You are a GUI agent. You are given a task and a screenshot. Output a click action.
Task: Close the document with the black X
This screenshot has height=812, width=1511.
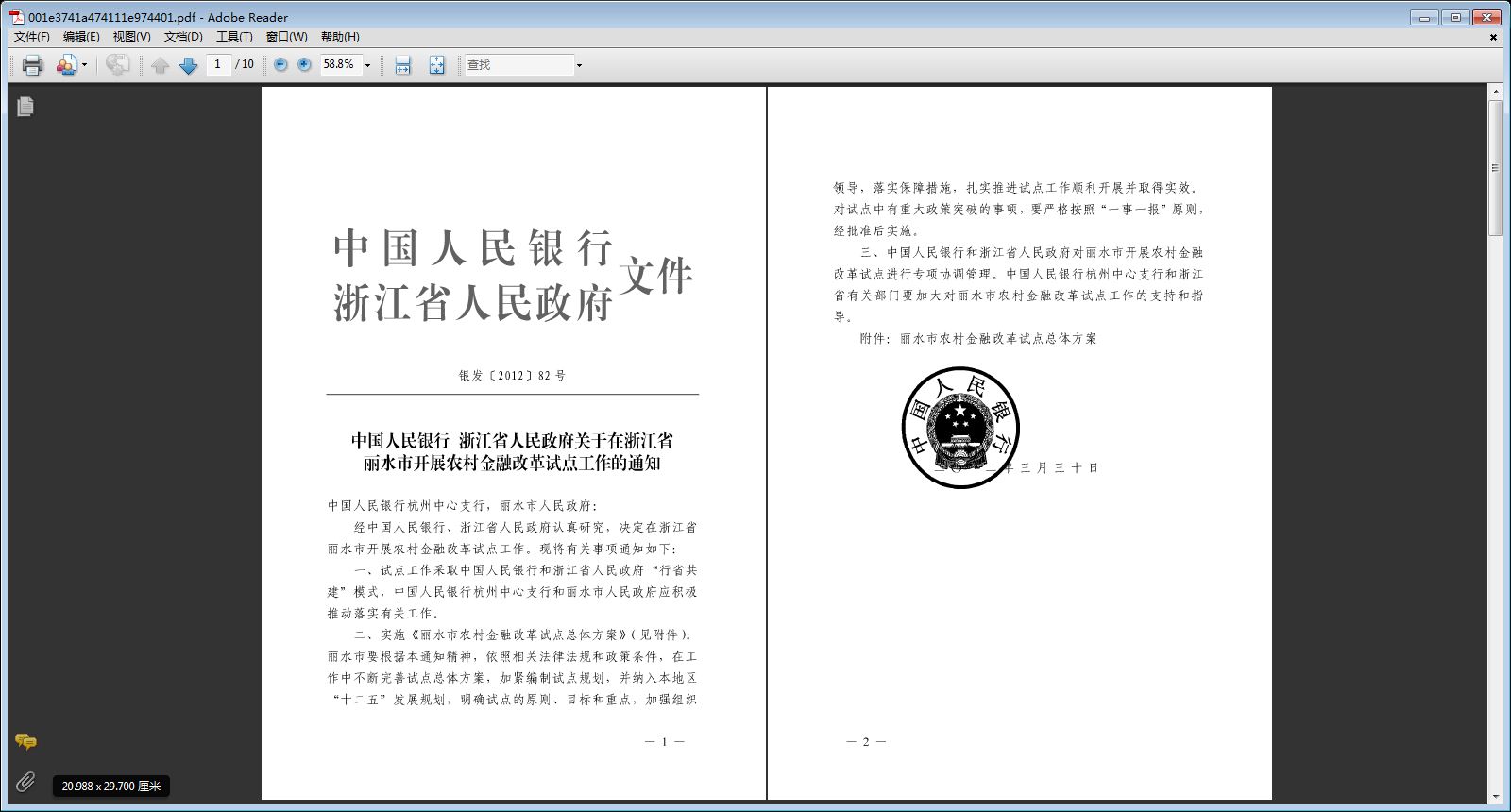coord(1493,37)
